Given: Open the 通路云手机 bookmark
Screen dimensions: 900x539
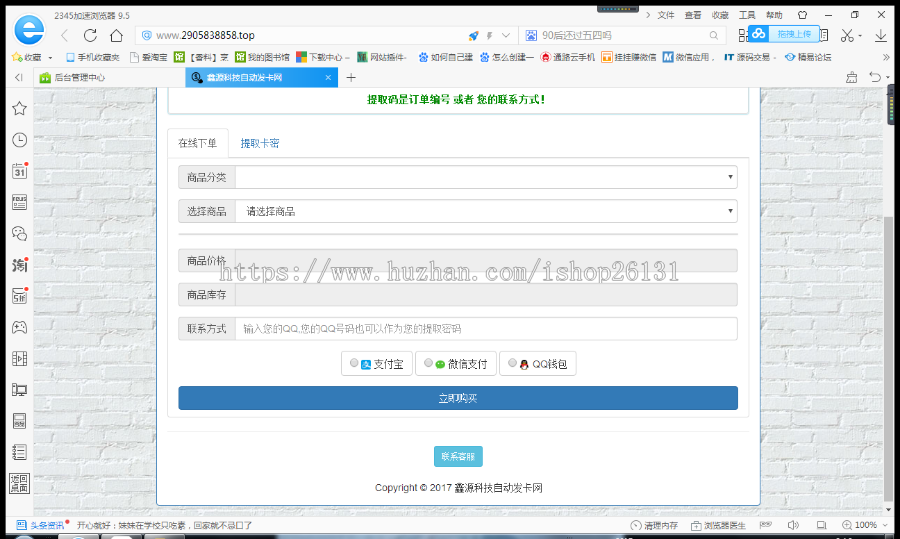Looking at the screenshot, I should pyautogui.click(x=568, y=57).
